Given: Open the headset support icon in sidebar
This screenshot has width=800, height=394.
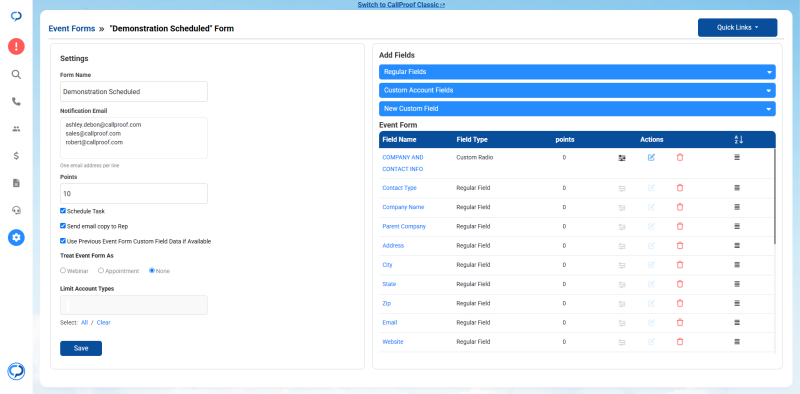Looking at the screenshot, I should tap(16, 210).
